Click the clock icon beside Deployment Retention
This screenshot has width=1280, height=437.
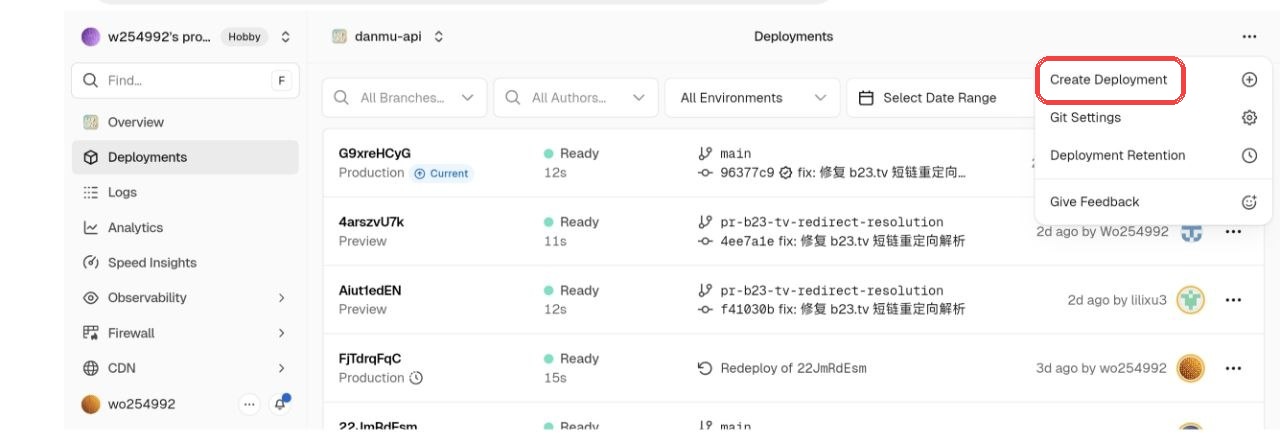coord(1249,155)
